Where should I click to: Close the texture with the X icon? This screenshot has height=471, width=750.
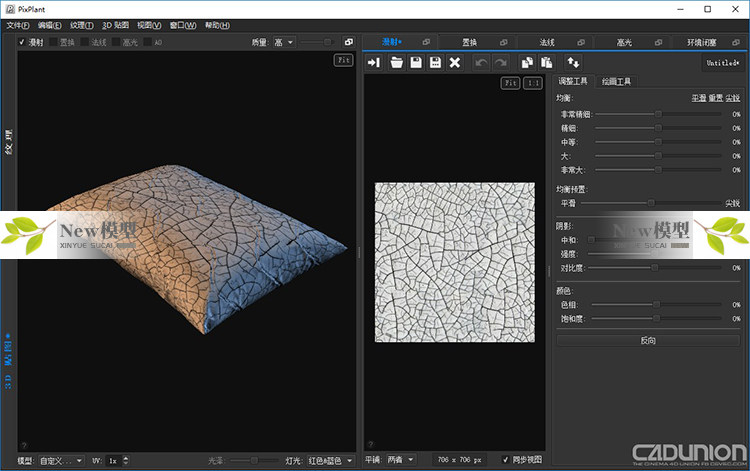pos(455,63)
